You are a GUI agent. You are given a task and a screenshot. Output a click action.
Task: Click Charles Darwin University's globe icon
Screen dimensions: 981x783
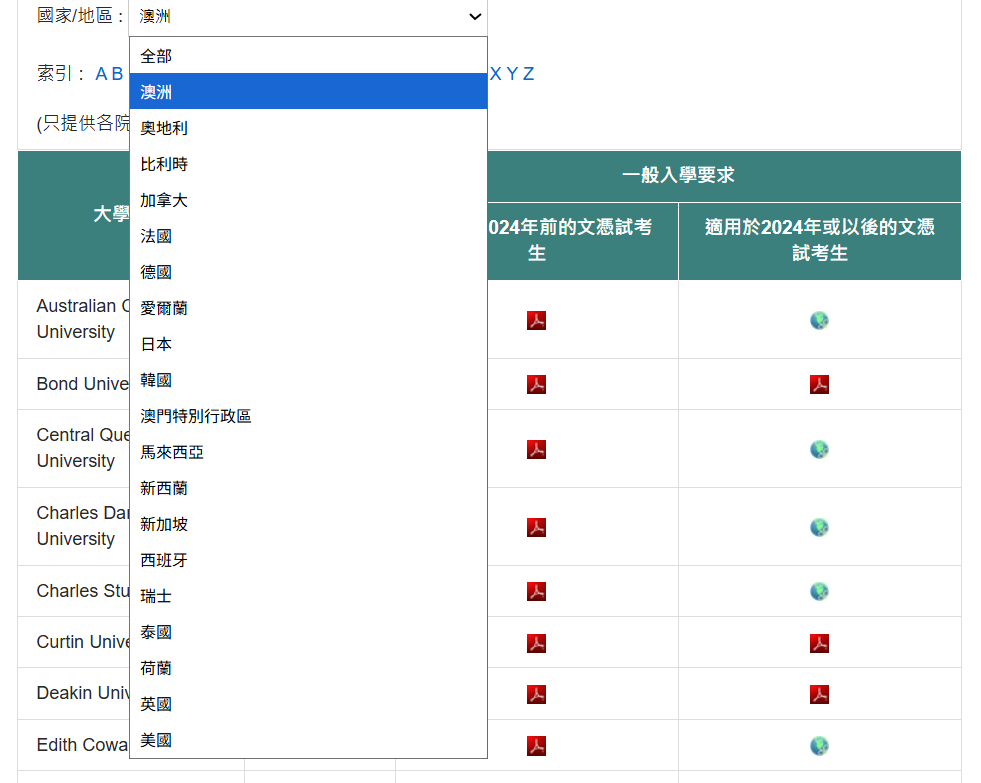818,527
